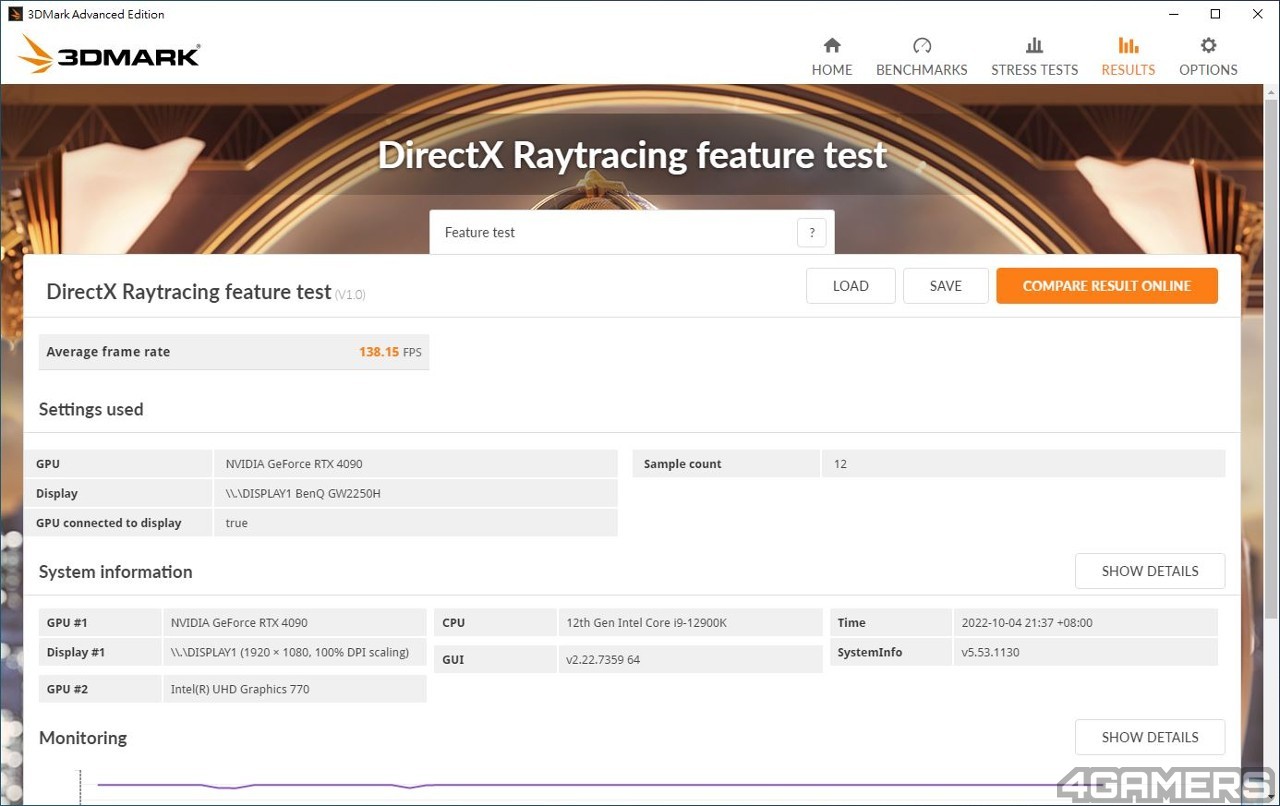
Task: Click the Average frame rate label
Action: (108, 352)
